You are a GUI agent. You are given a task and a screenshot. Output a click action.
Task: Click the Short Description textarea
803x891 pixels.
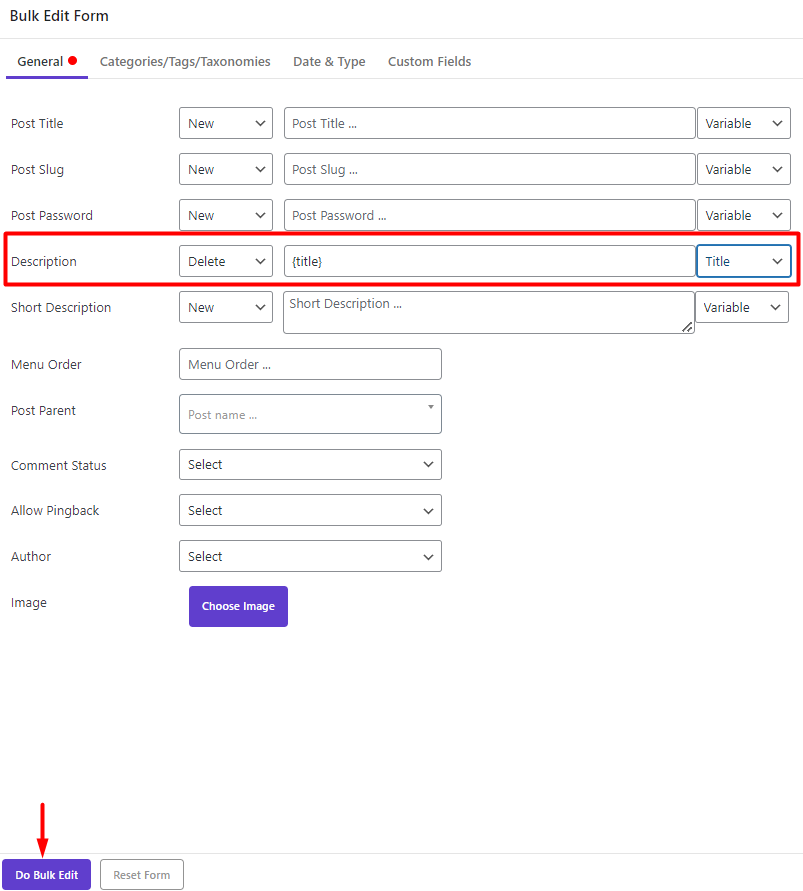489,313
